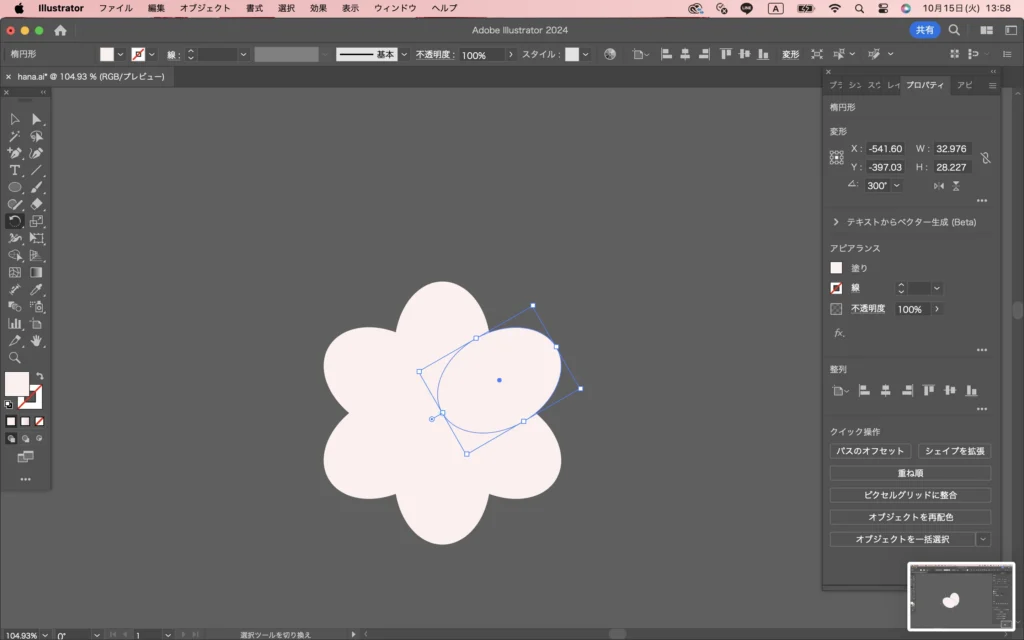Select the Zoom magnifier tool
This screenshot has height=640, width=1024.
15,358
